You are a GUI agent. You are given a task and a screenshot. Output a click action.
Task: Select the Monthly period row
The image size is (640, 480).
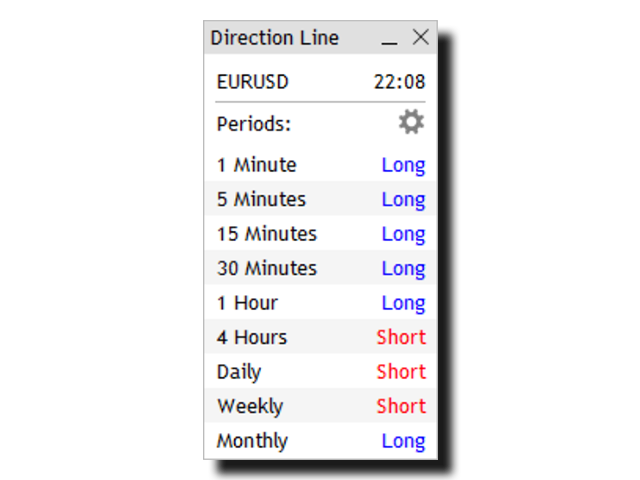(321, 441)
